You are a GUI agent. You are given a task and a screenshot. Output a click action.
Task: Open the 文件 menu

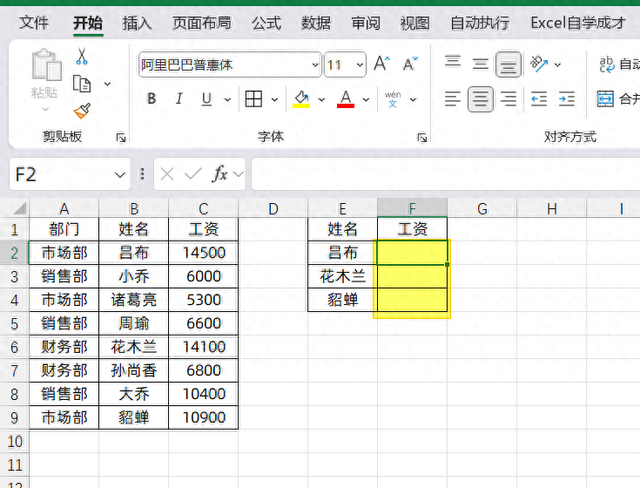(x=34, y=23)
